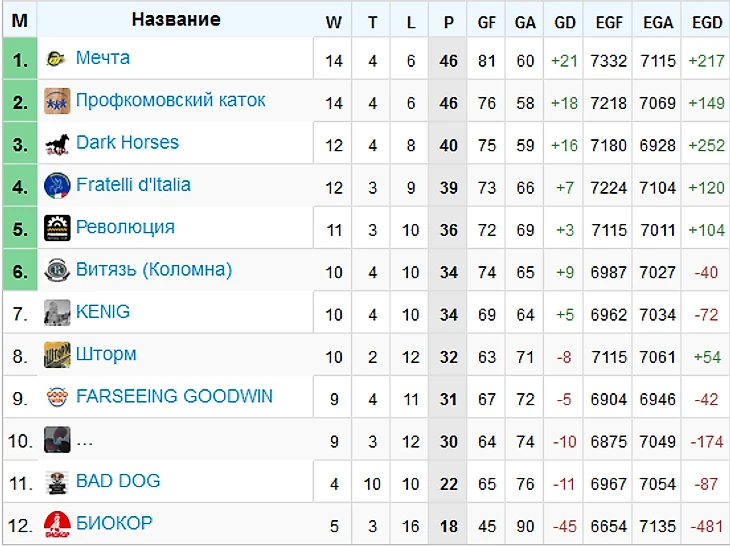Click the FARSEEING GOODWIN team logo
The width and height of the screenshot is (730, 546).
point(57,397)
